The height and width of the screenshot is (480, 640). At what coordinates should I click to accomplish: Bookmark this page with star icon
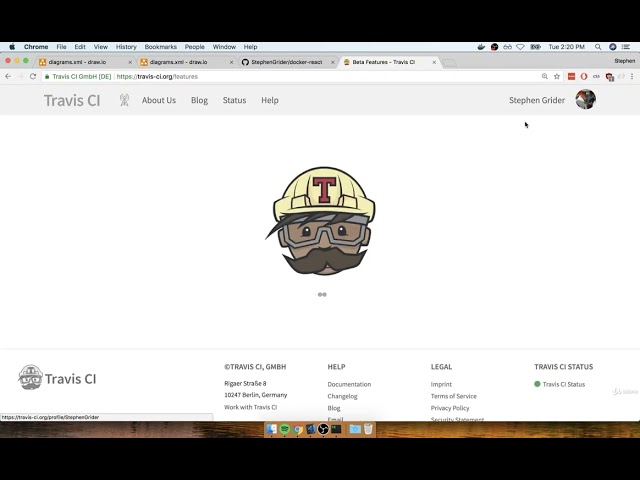click(x=557, y=76)
